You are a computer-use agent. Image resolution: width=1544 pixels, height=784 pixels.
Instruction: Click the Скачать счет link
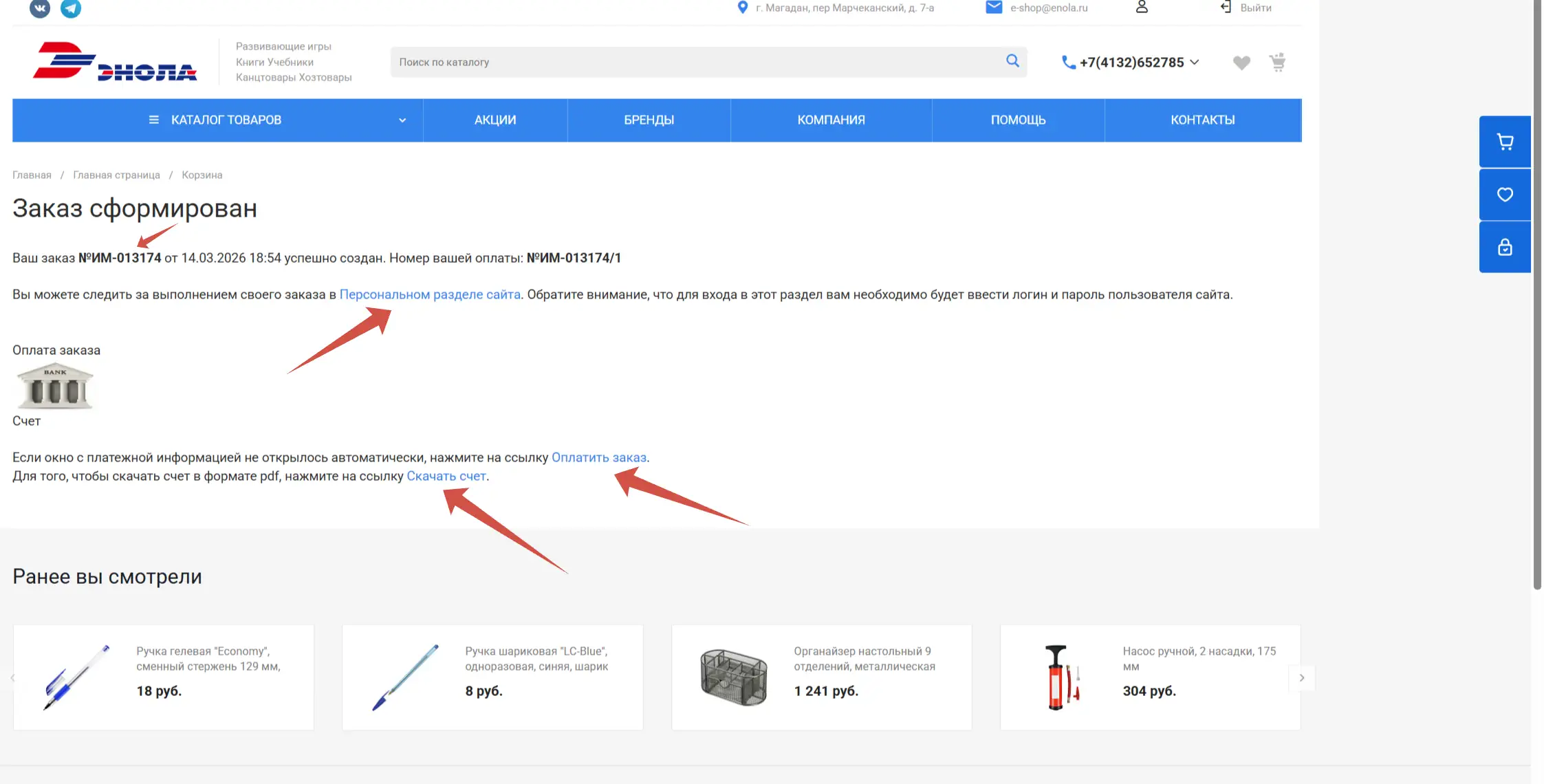[446, 476]
